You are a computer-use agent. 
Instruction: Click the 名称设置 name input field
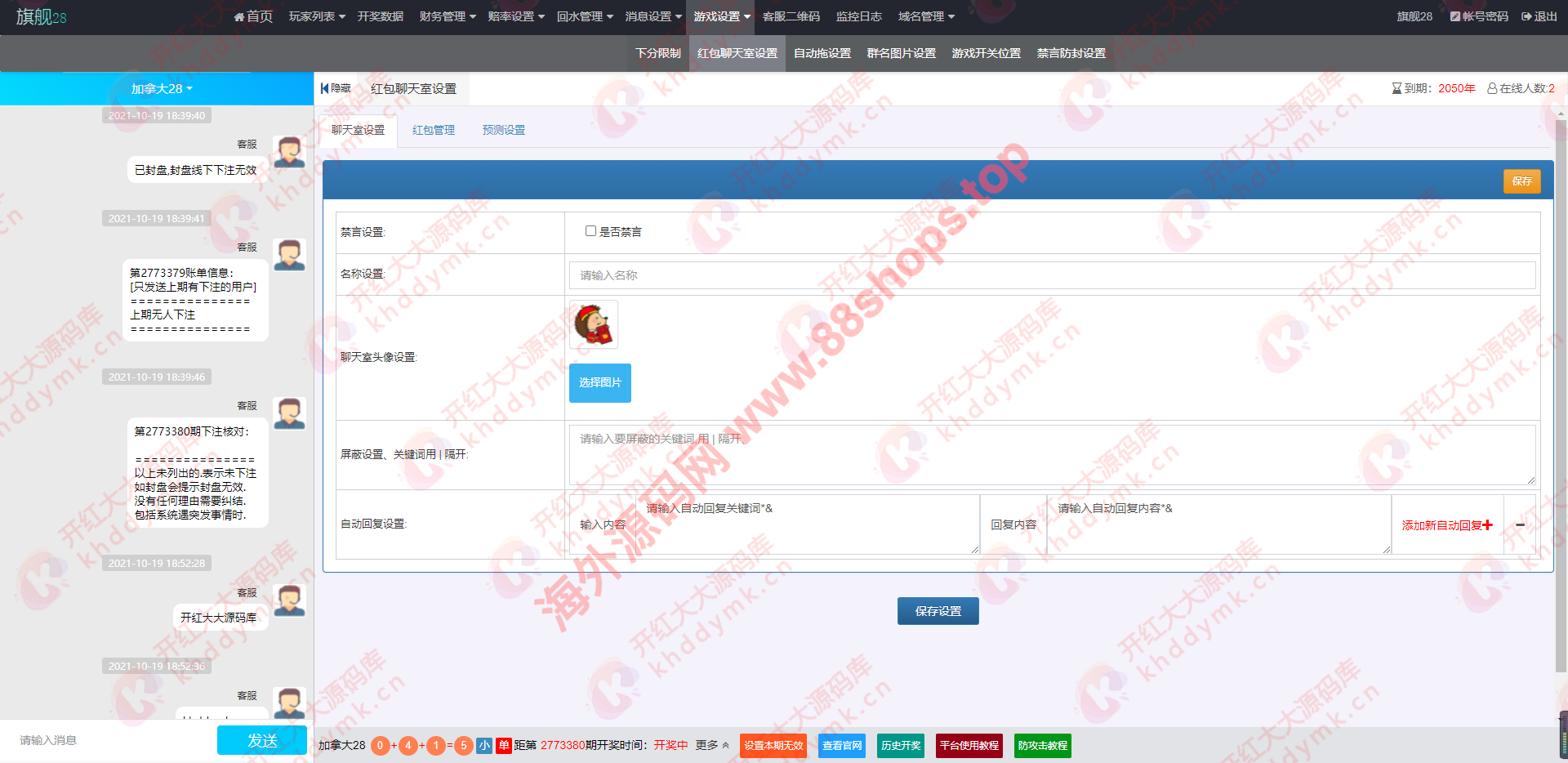pos(1052,275)
